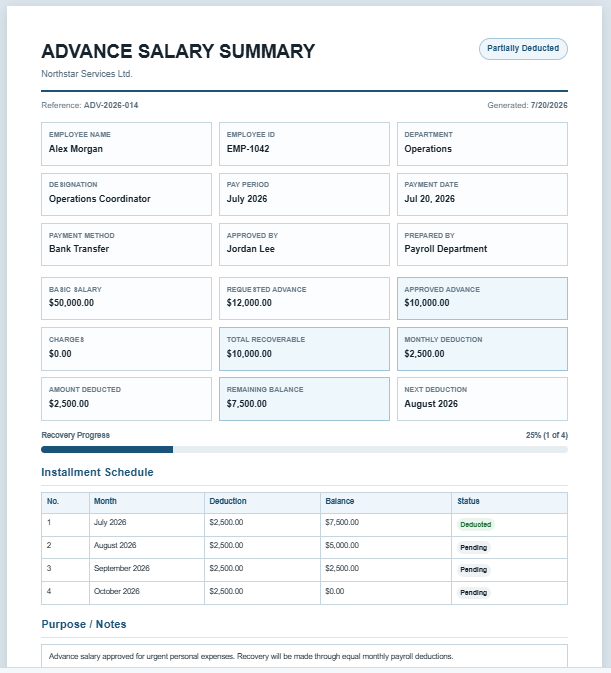611x673 pixels.
Task: Select approver name Jordan Lee
Action: point(251,249)
